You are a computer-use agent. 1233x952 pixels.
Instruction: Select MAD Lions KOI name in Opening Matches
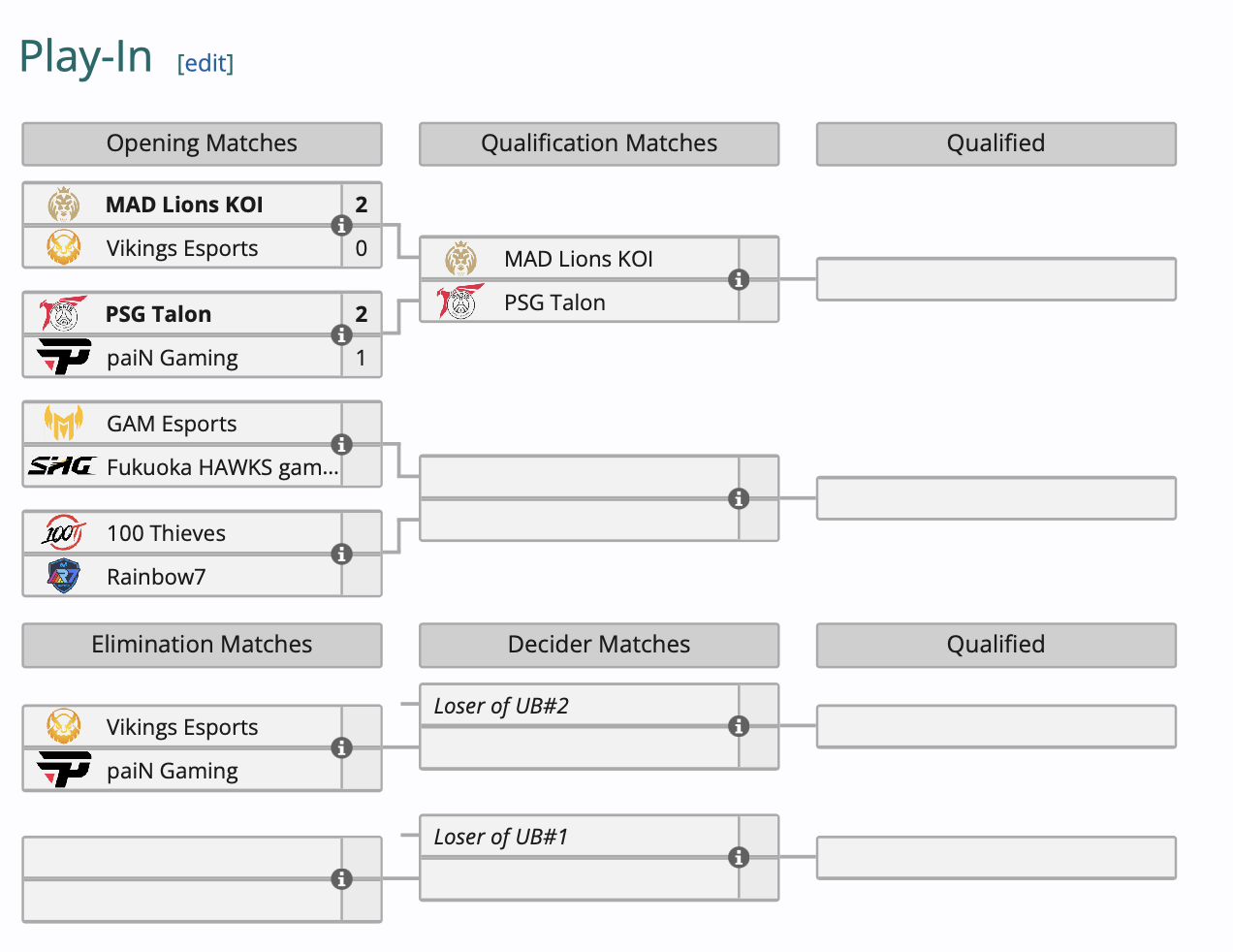coord(184,205)
